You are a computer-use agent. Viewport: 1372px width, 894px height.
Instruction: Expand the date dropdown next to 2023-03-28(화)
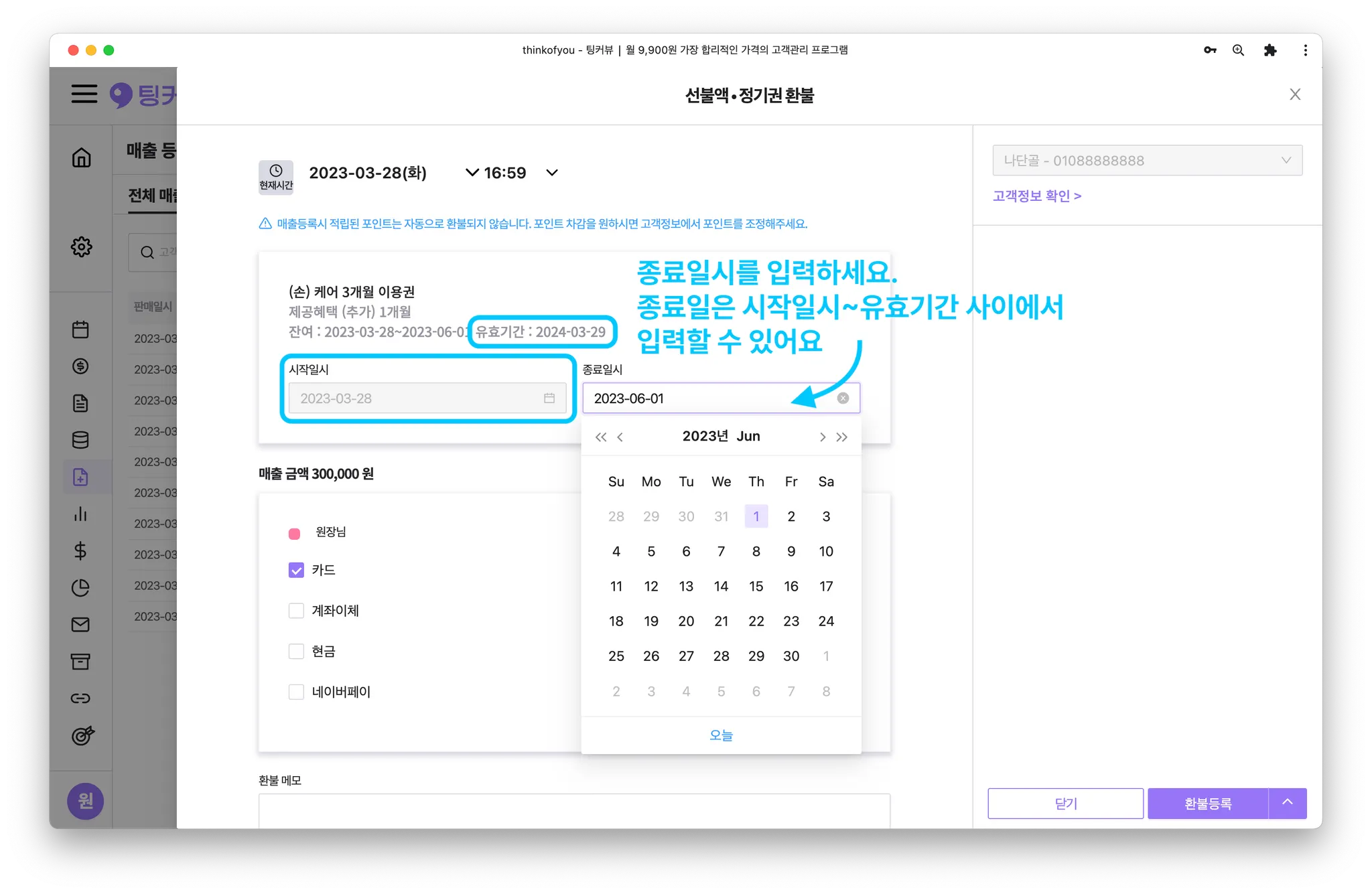pyautogui.click(x=472, y=173)
